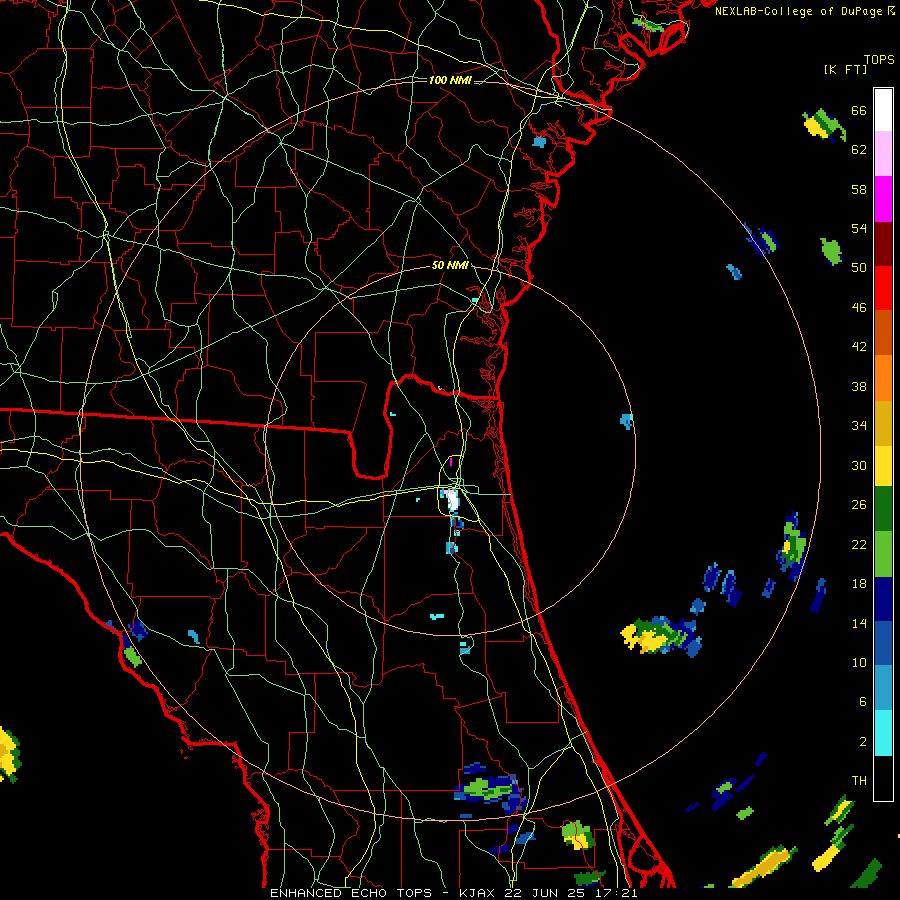The width and height of the screenshot is (900, 900).
Task: Click the white swatch above 66 in the legend
Action: point(883,110)
